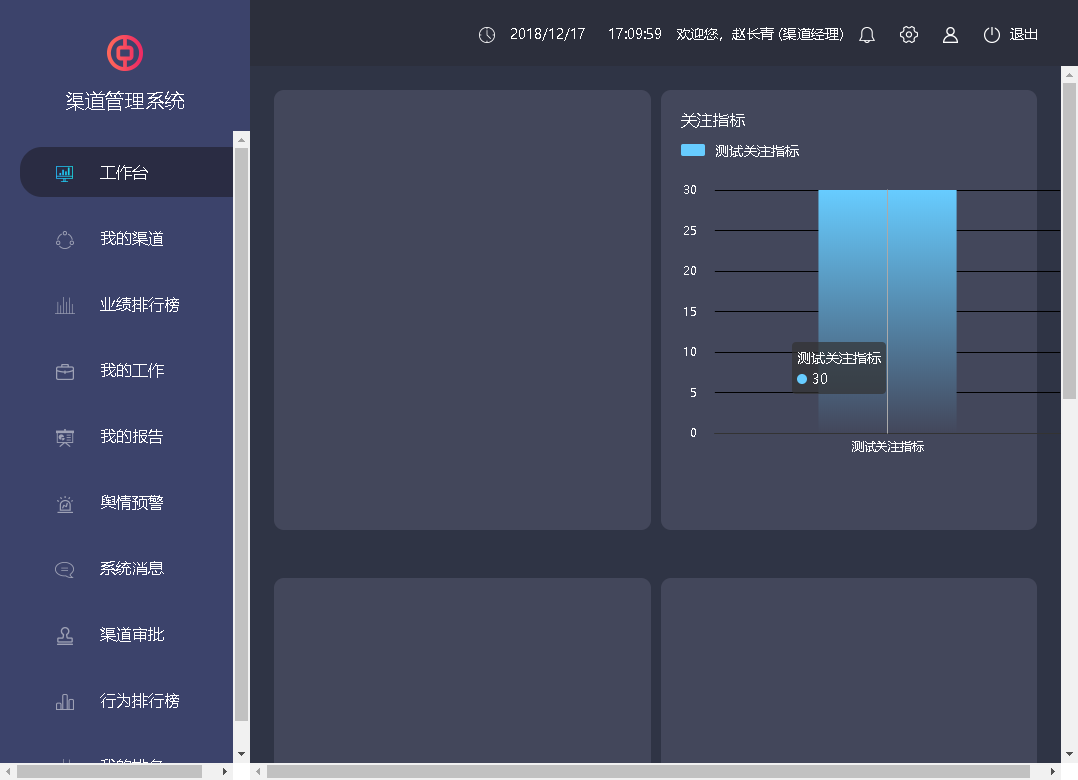Click the y-axis value 15
Image resolution: width=1078 pixels, height=780 pixels.
pos(690,312)
